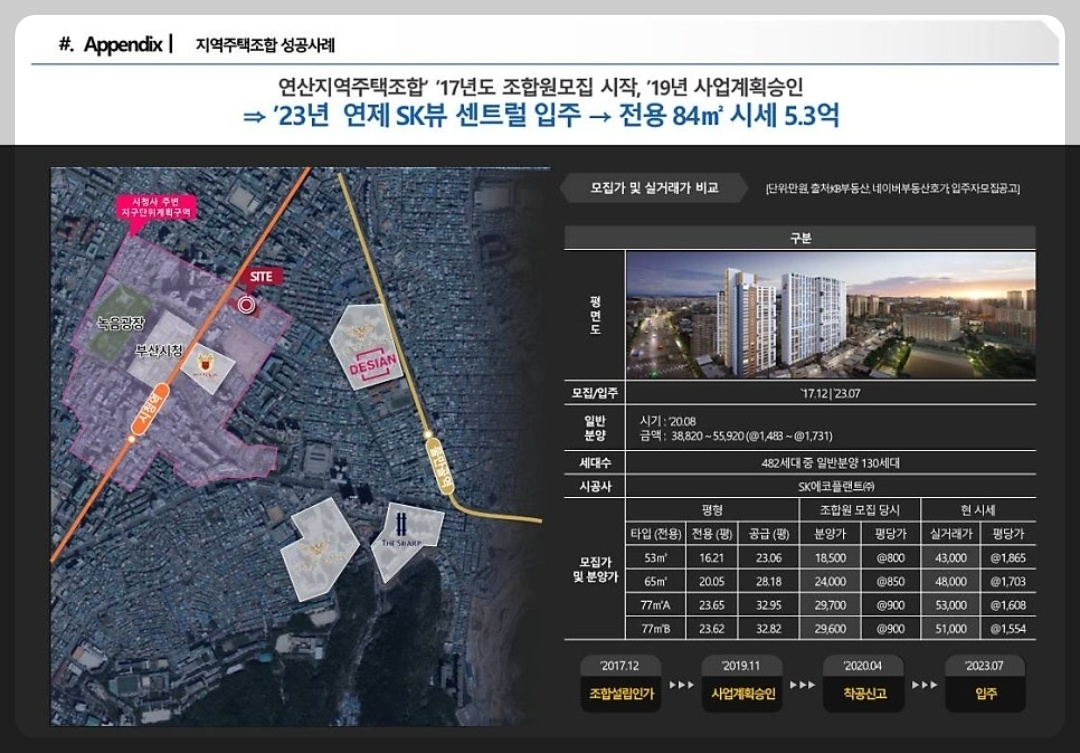Click the red target circle under SITE
This screenshot has width=1080, height=753.
[x=246, y=304]
